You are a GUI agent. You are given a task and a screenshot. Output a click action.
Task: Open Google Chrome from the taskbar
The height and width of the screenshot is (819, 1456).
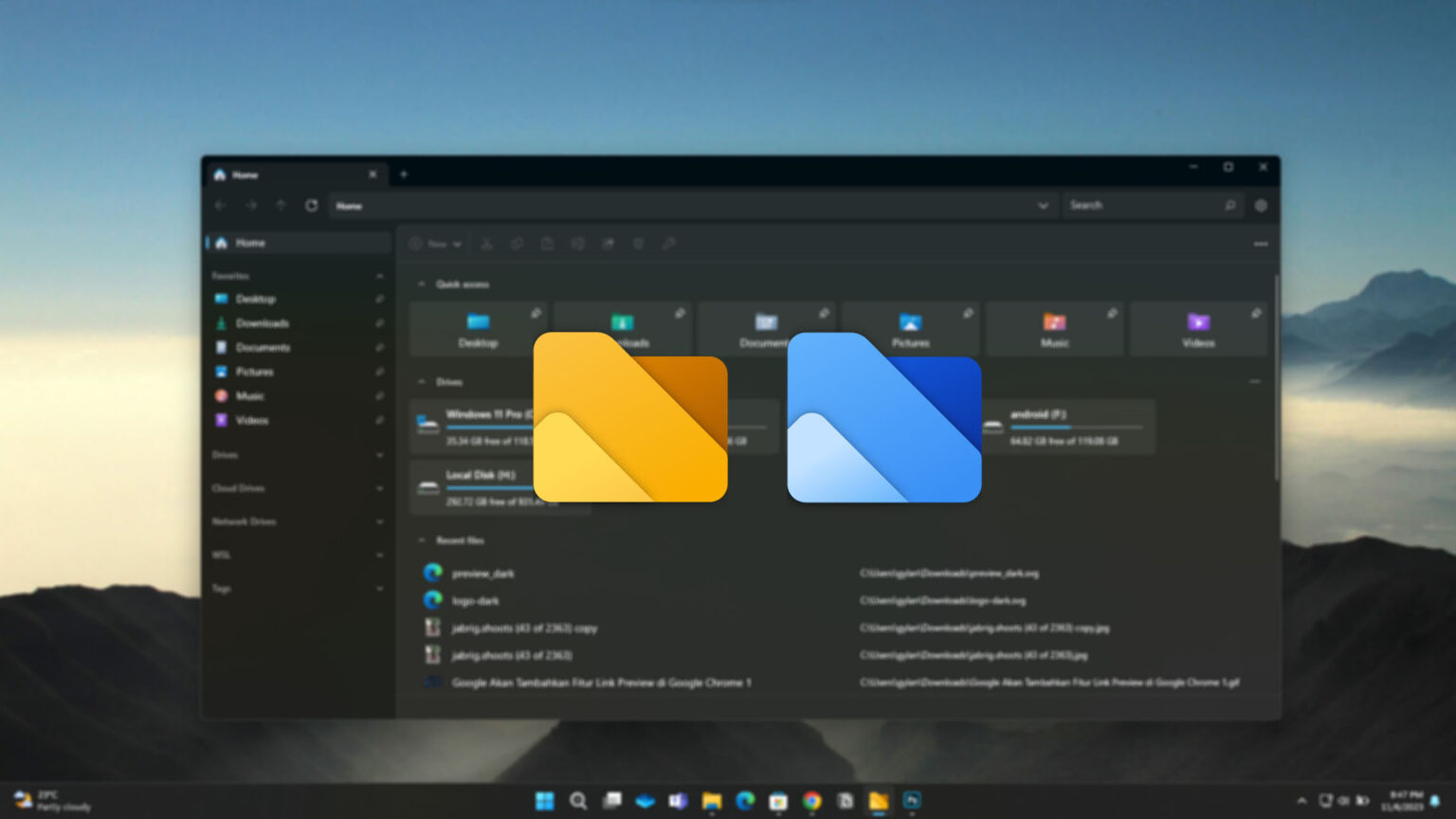[811, 801]
